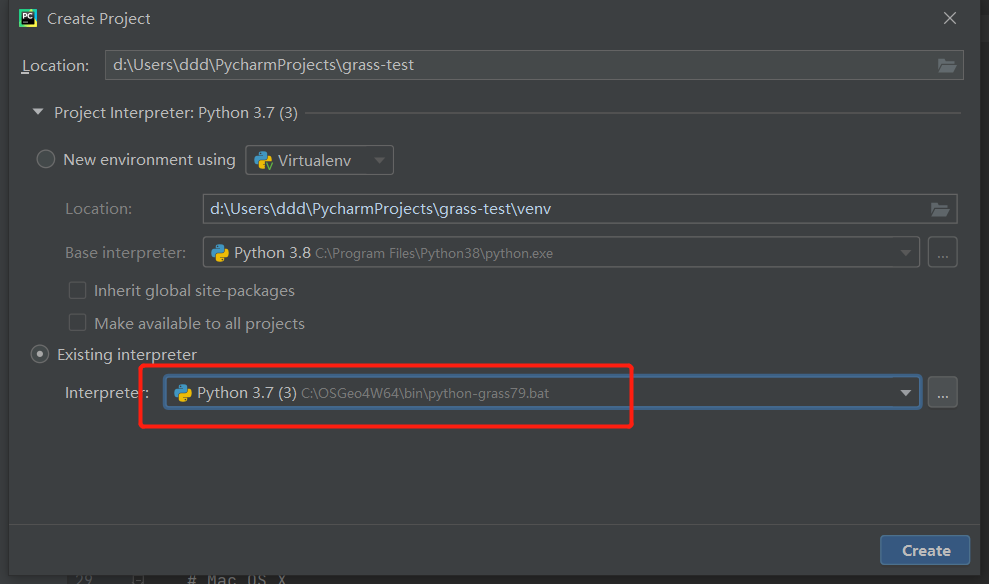Click Python icon beside Python 3.7 interpreter
This screenshot has height=584, width=989.
point(183,393)
